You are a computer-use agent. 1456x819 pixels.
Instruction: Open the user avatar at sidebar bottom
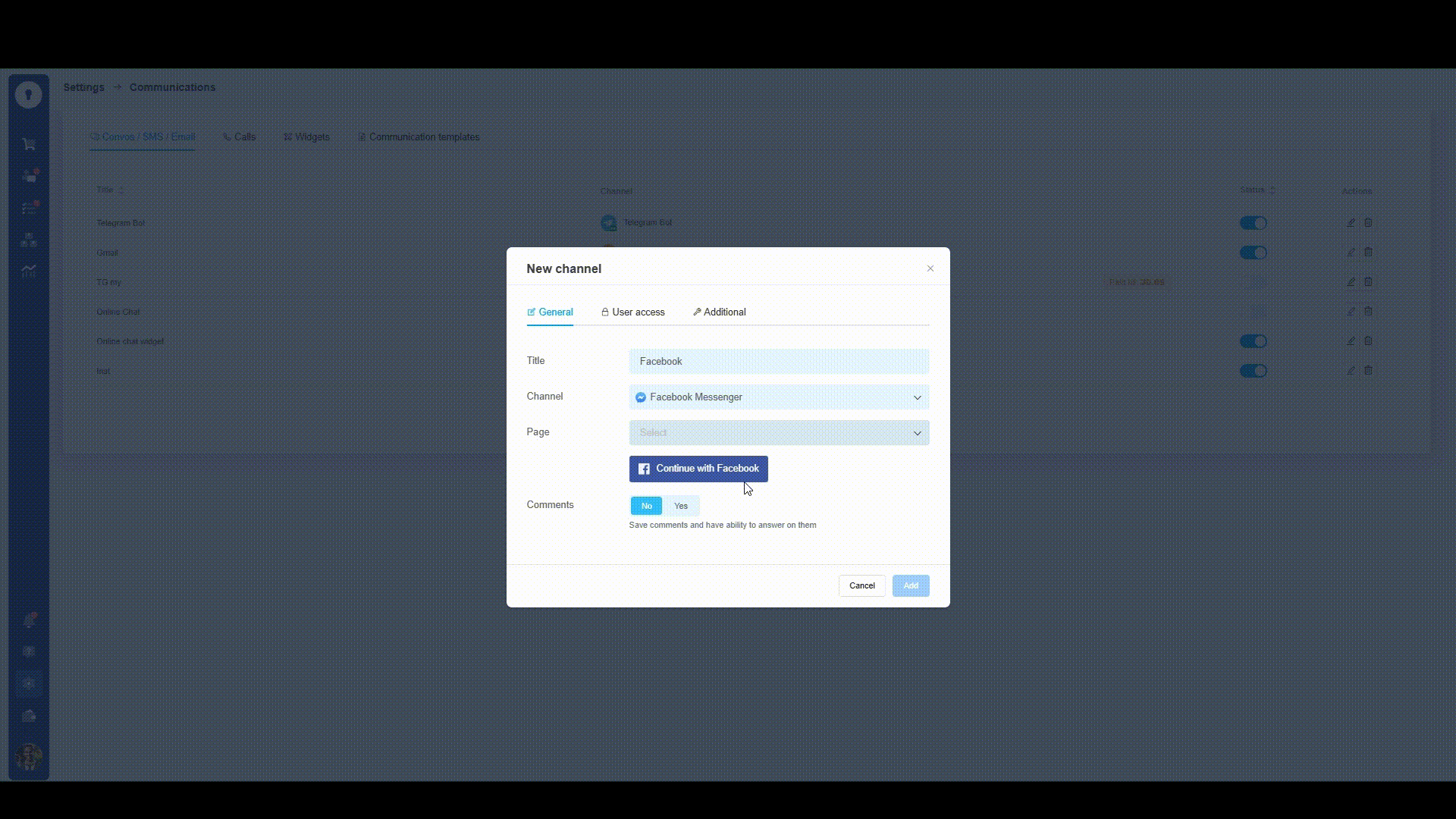click(29, 756)
